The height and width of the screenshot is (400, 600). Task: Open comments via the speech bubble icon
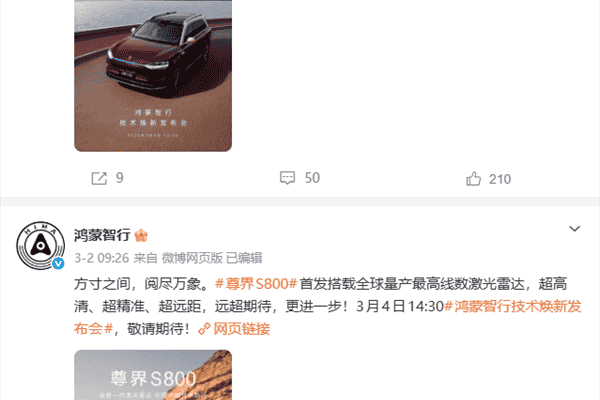(x=287, y=178)
